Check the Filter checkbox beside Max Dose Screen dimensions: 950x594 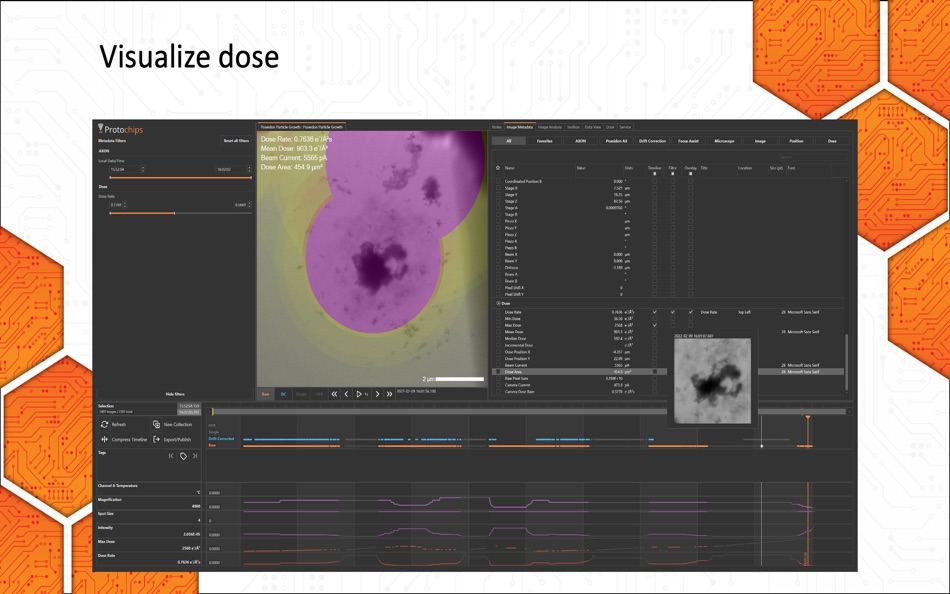[673, 325]
